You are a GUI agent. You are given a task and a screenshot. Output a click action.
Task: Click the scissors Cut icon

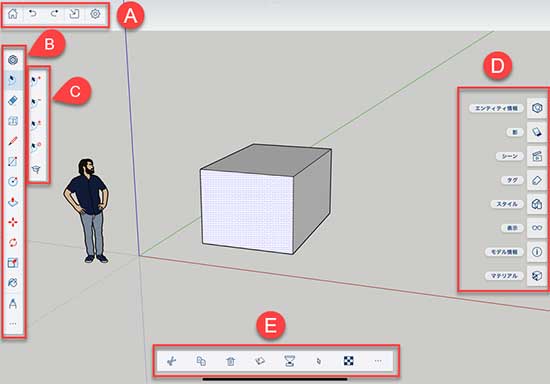172,361
